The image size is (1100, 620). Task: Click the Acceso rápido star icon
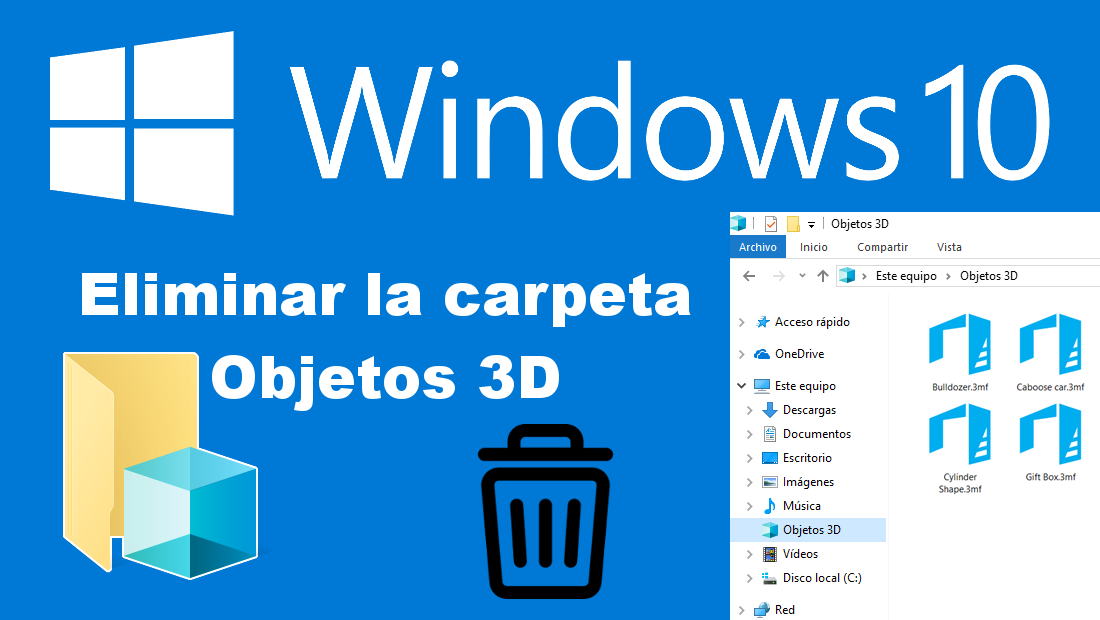click(x=762, y=322)
